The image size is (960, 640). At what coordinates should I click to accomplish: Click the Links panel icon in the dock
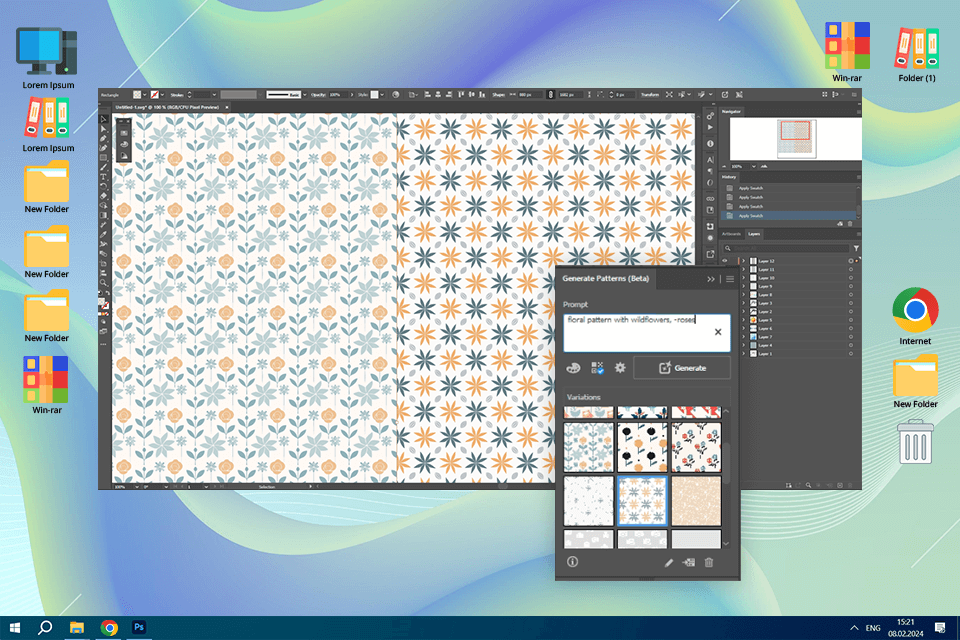(710, 198)
